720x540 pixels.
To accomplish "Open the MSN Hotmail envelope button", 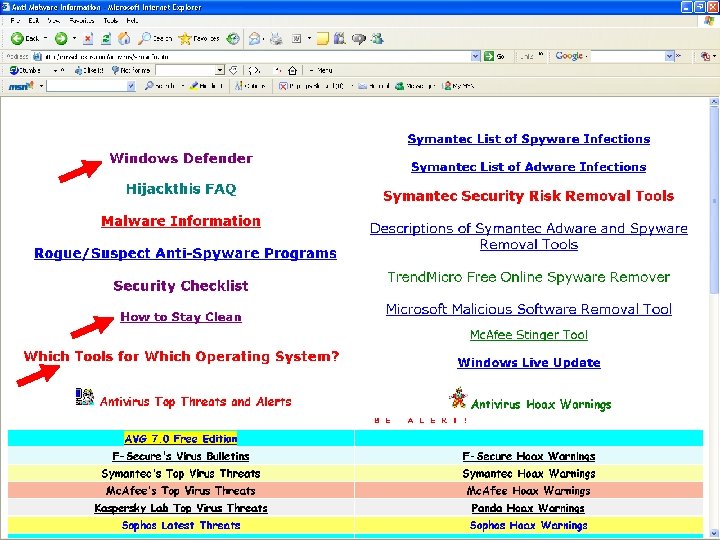I will tap(374, 86).
